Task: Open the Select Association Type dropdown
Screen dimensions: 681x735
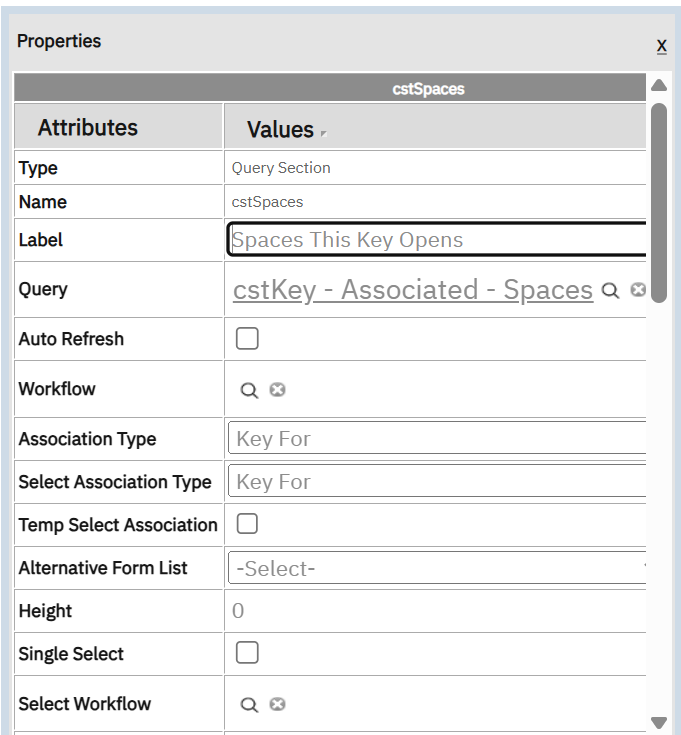Action: click(x=437, y=481)
